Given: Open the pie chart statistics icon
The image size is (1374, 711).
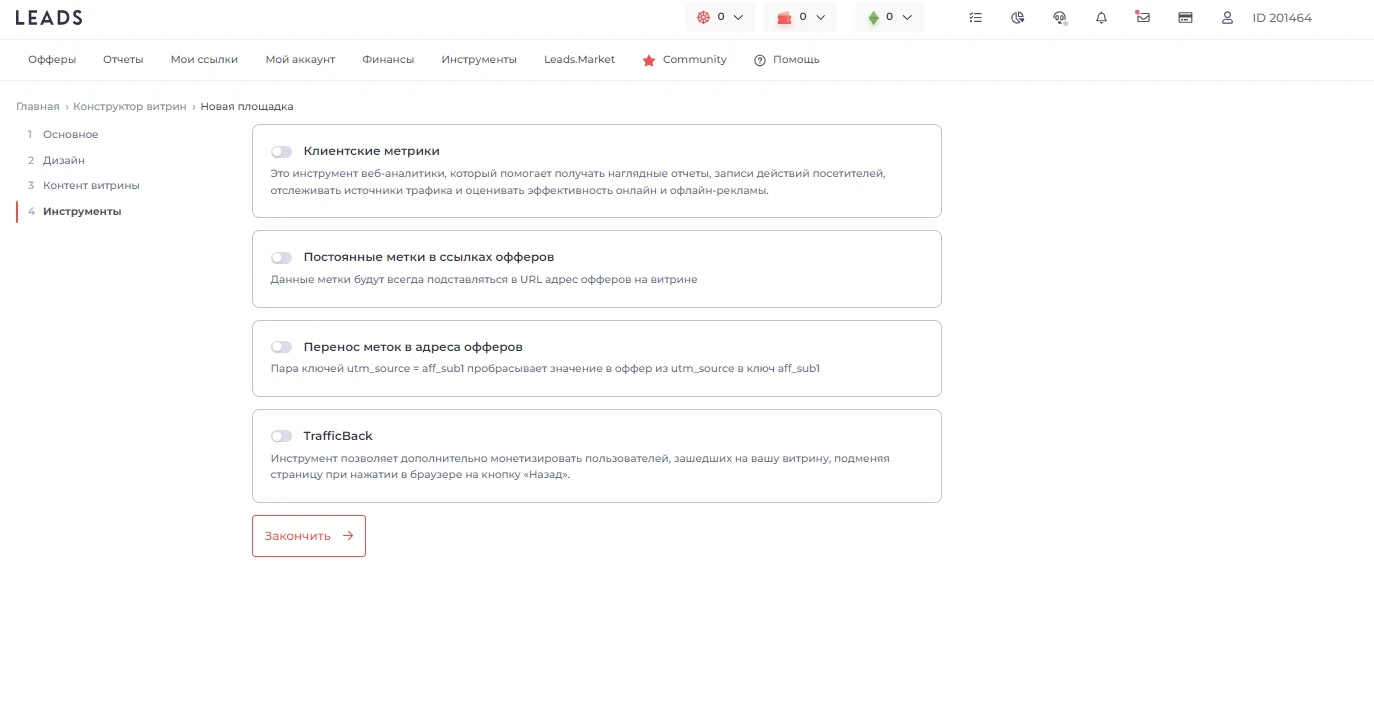Looking at the screenshot, I should (1018, 17).
